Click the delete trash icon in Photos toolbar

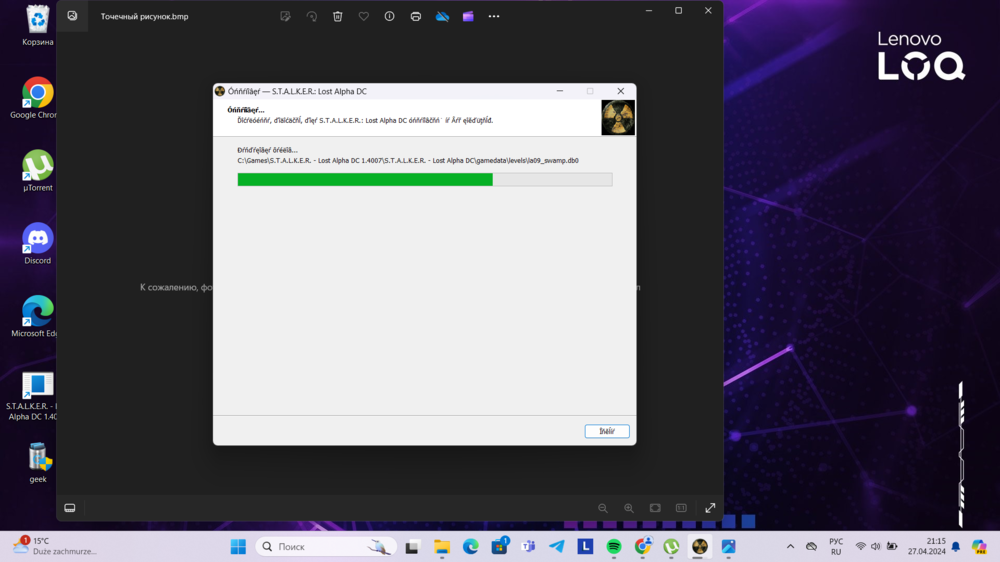(x=338, y=16)
